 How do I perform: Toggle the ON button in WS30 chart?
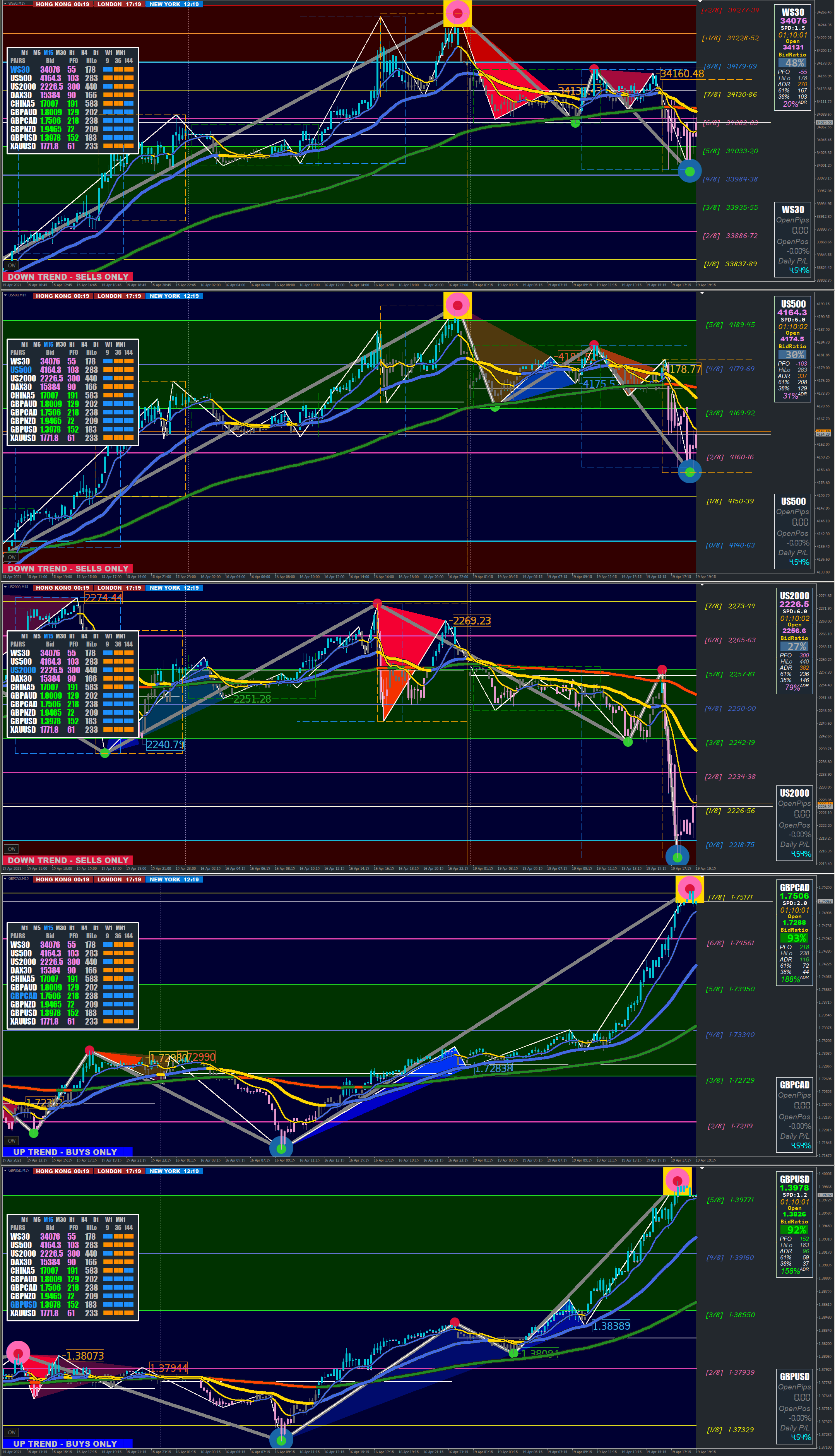coord(12,265)
